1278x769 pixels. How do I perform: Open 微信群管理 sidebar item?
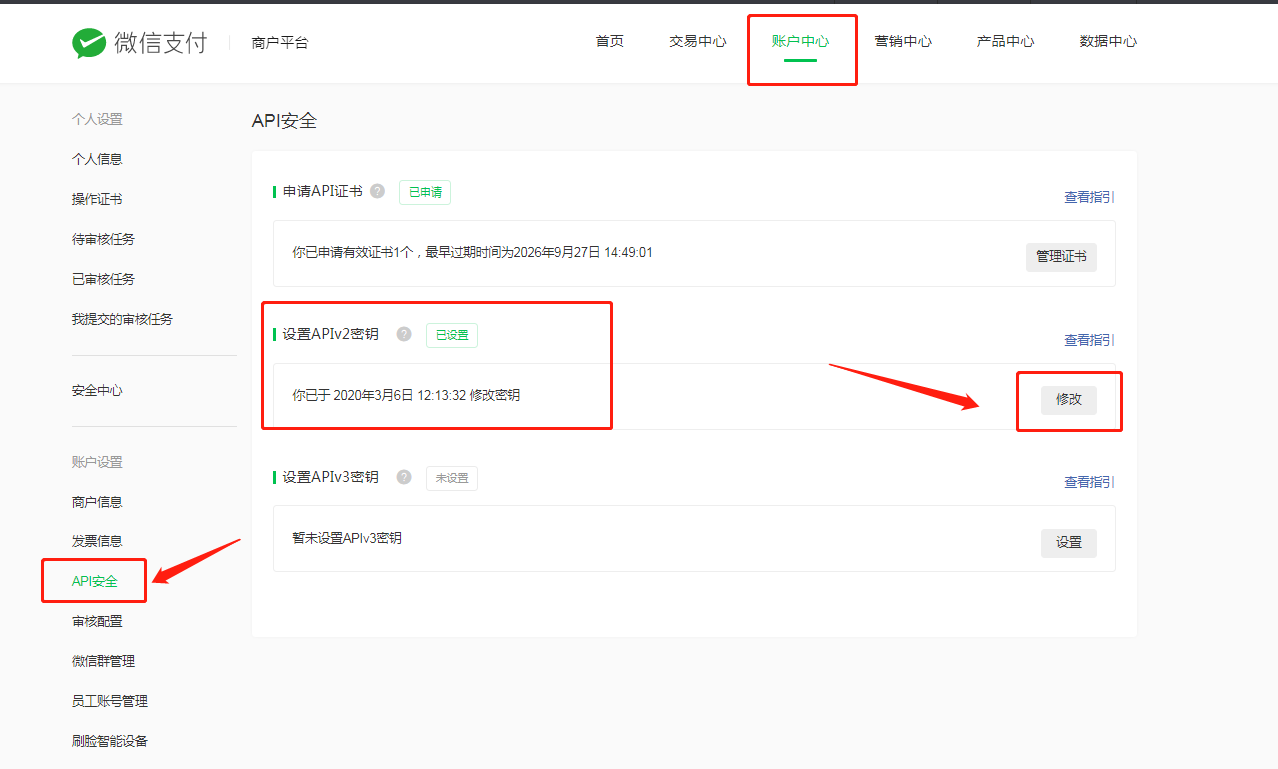point(103,661)
